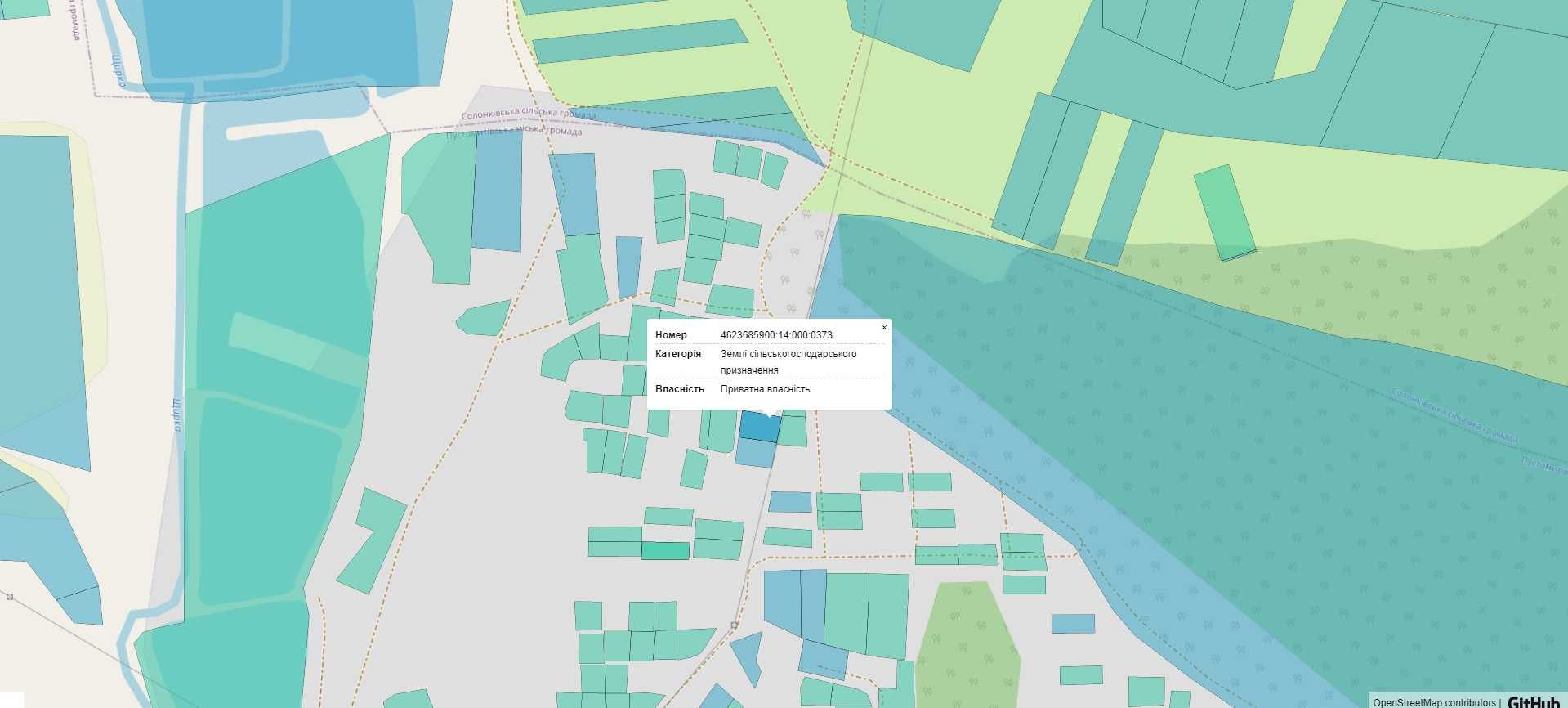Image resolution: width=1568 pixels, height=708 pixels.
Task: Open the GitHub logo link
Action: [1533, 701]
